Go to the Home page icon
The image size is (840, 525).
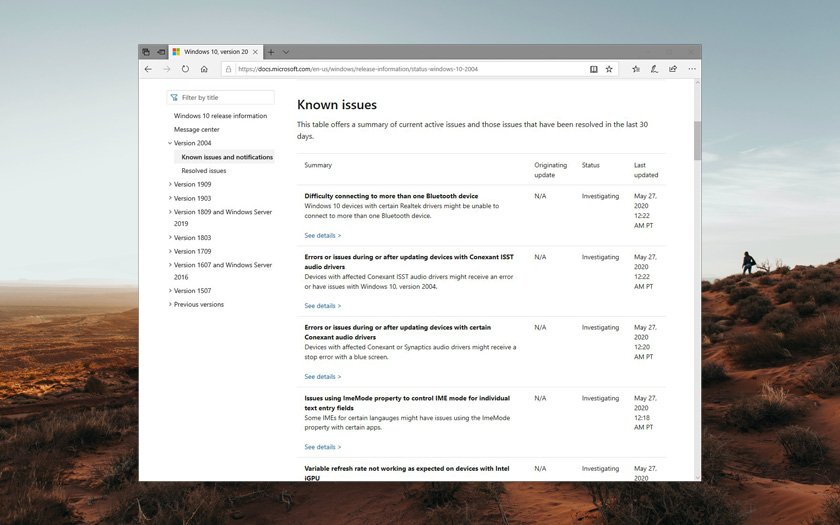pyautogui.click(x=204, y=69)
